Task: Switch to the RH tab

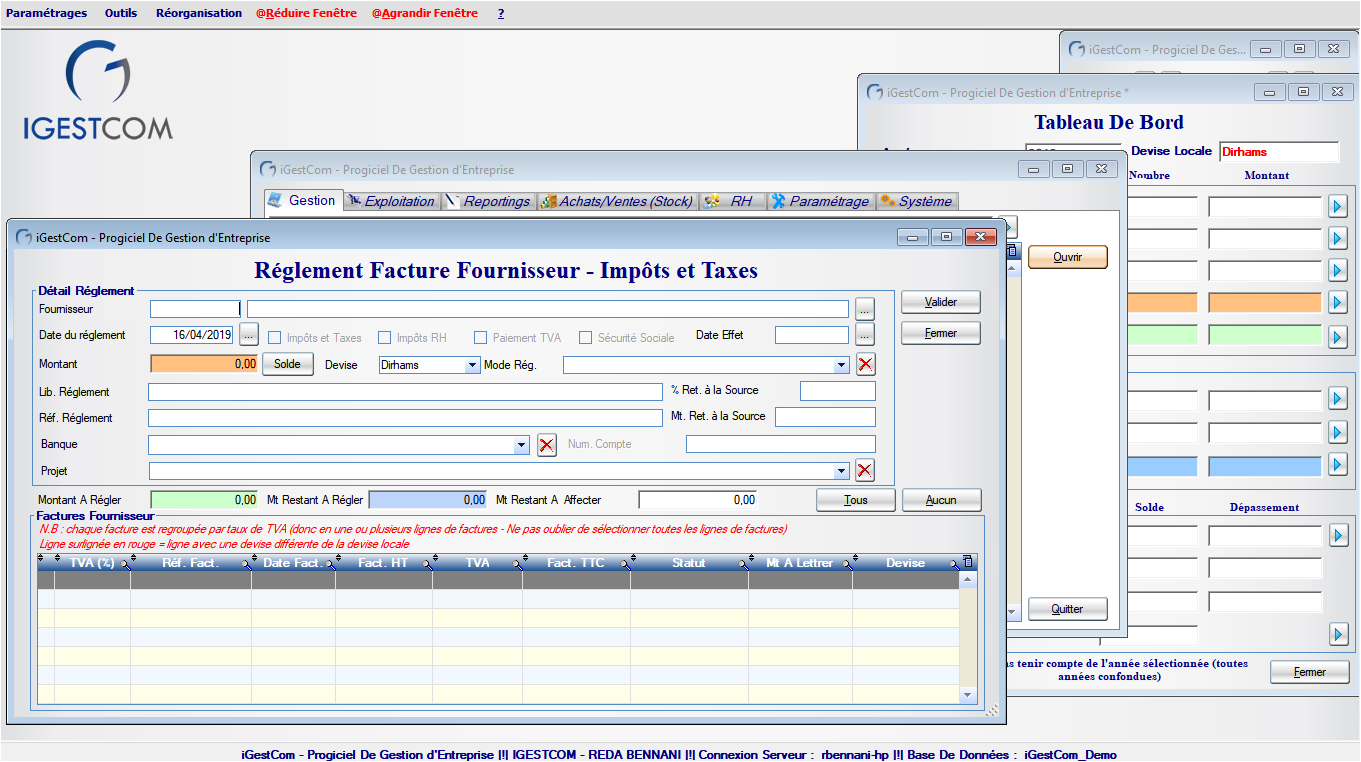Action: [x=732, y=201]
